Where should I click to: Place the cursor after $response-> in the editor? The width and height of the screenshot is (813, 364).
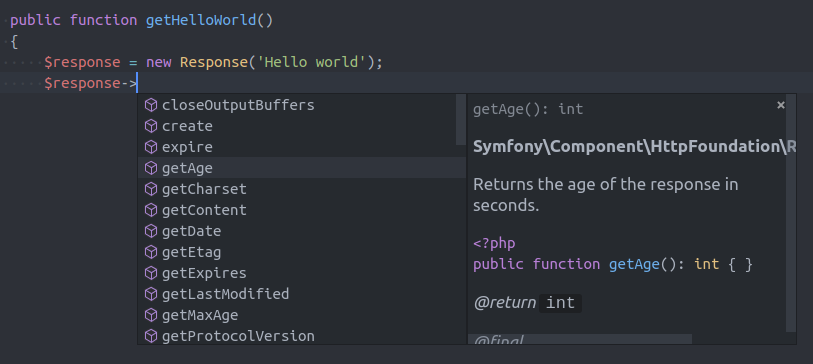(x=137, y=83)
